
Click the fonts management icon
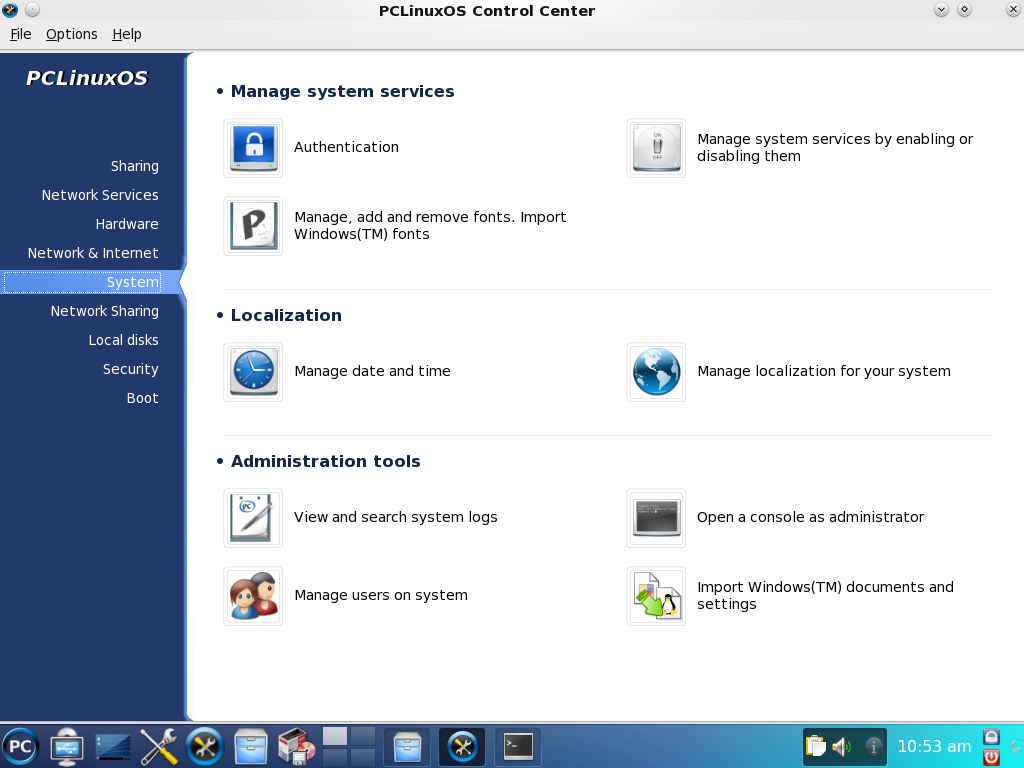coord(253,226)
